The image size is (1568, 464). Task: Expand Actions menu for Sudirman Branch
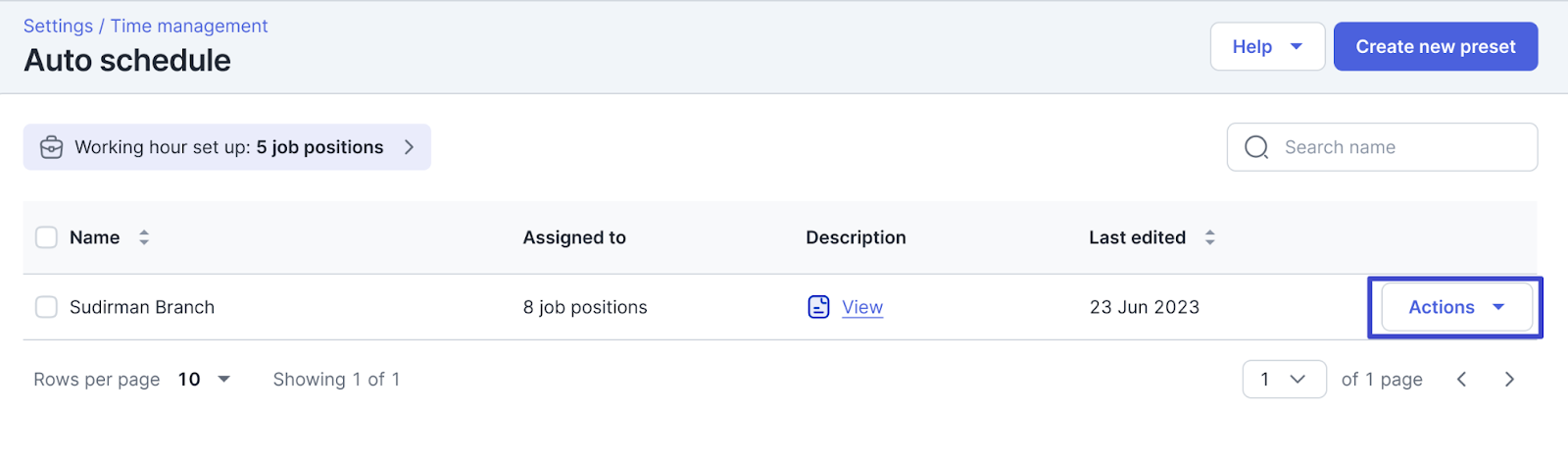(1456, 307)
